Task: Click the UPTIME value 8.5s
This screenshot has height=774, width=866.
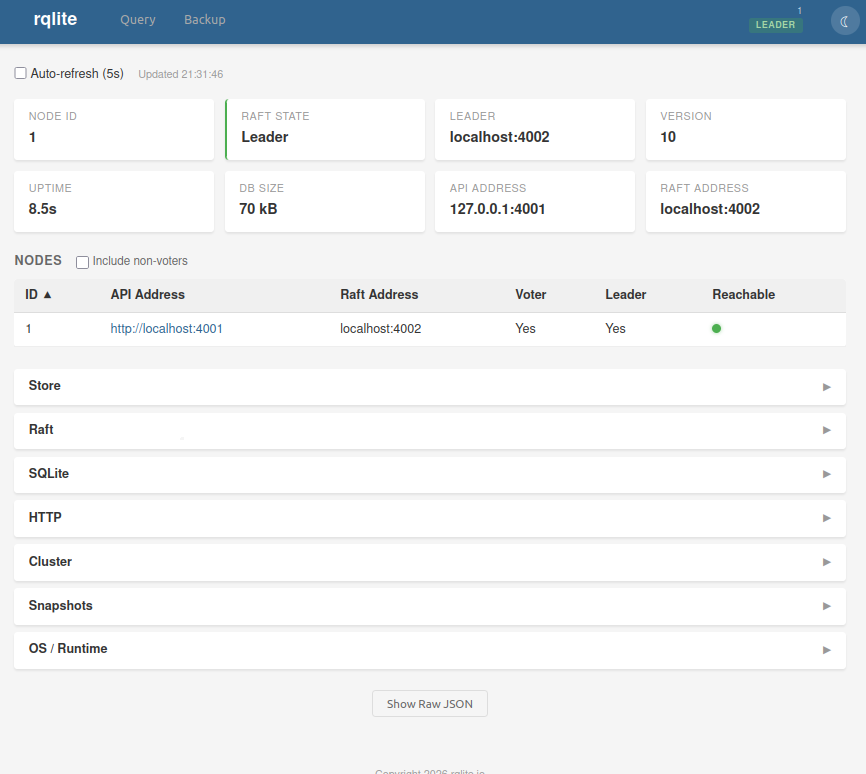Action: click(x=43, y=209)
